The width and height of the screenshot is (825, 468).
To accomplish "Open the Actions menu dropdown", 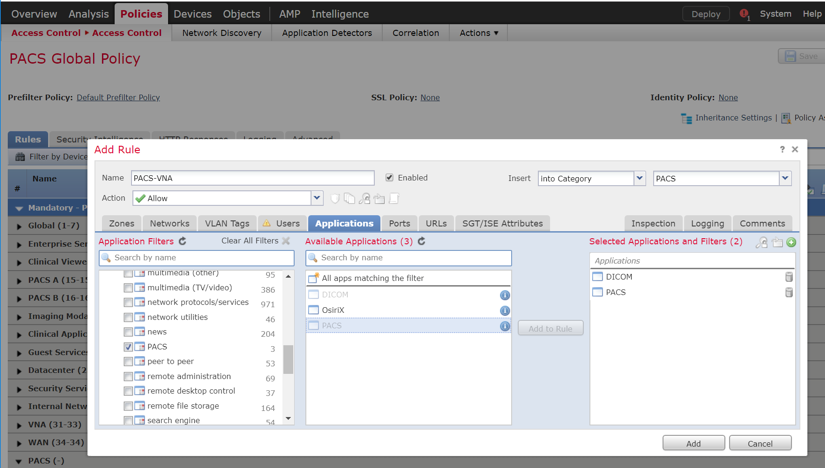I will [479, 33].
